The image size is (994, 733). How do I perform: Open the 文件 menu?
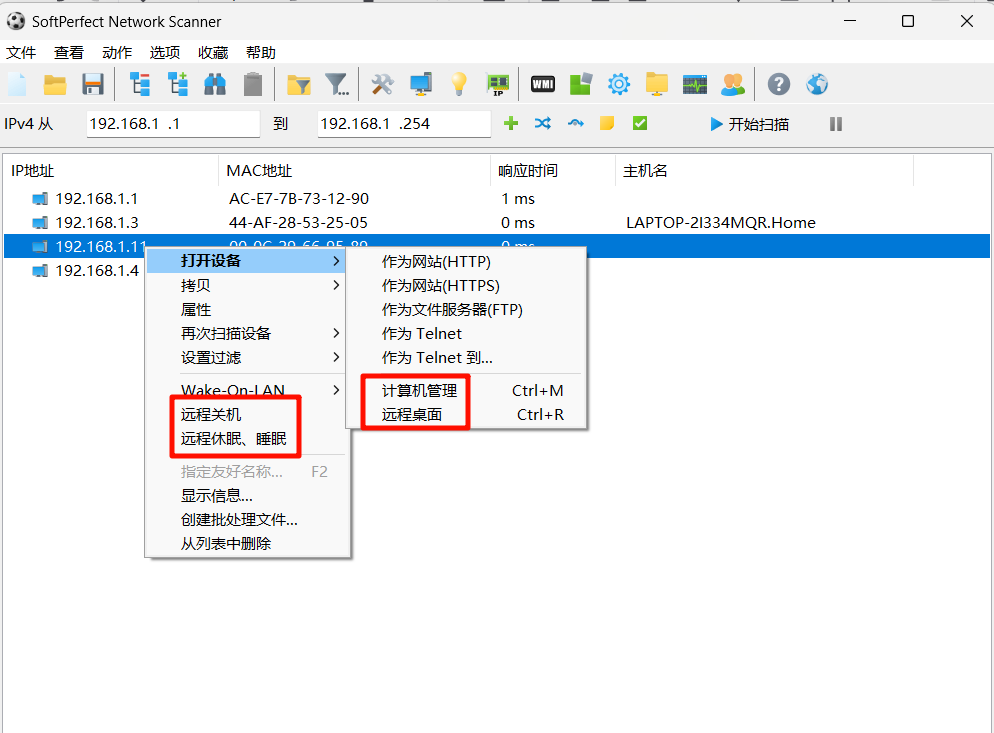coord(21,53)
